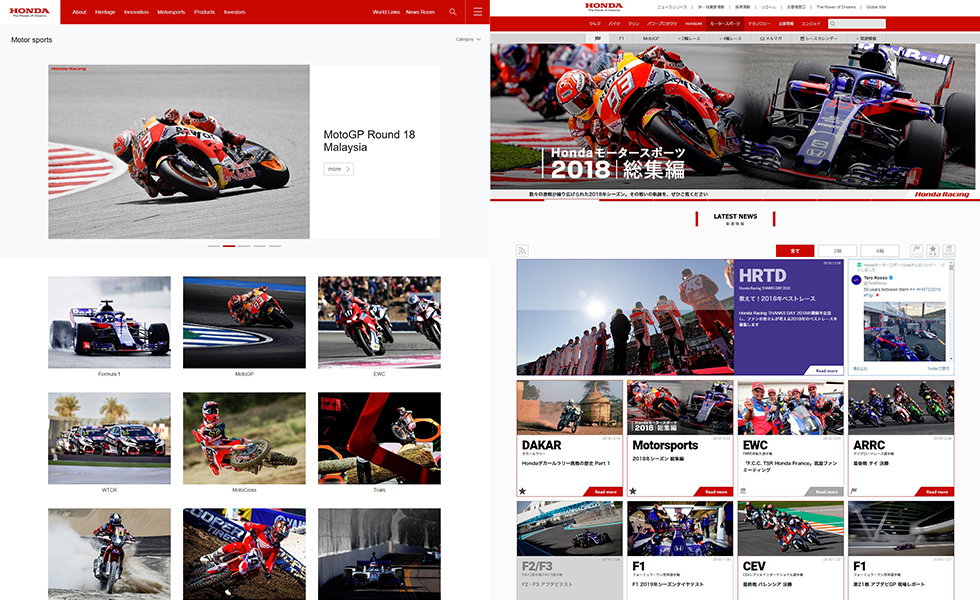Open the RSS feed icon below Latest News
This screenshot has height=600, width=980.
[x=522, y=251]
